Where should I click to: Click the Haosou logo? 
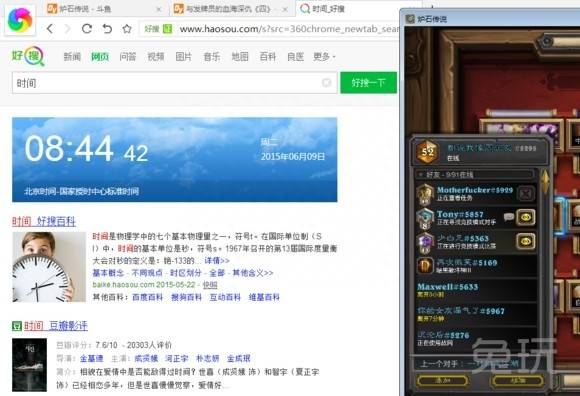28,56
